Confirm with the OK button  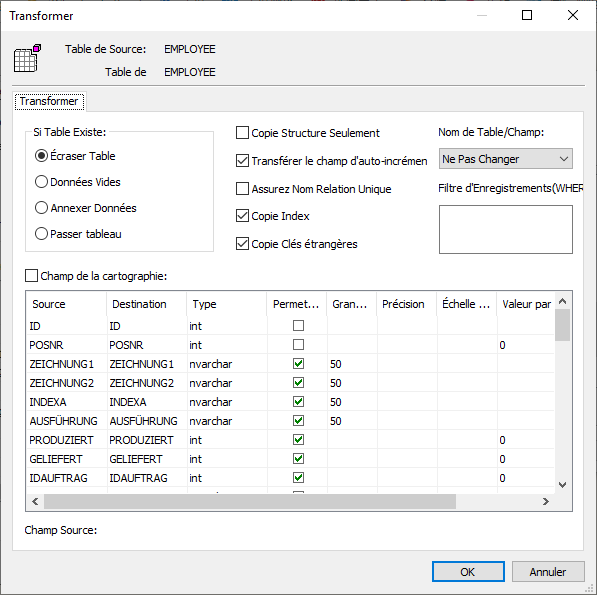(468, 571)
